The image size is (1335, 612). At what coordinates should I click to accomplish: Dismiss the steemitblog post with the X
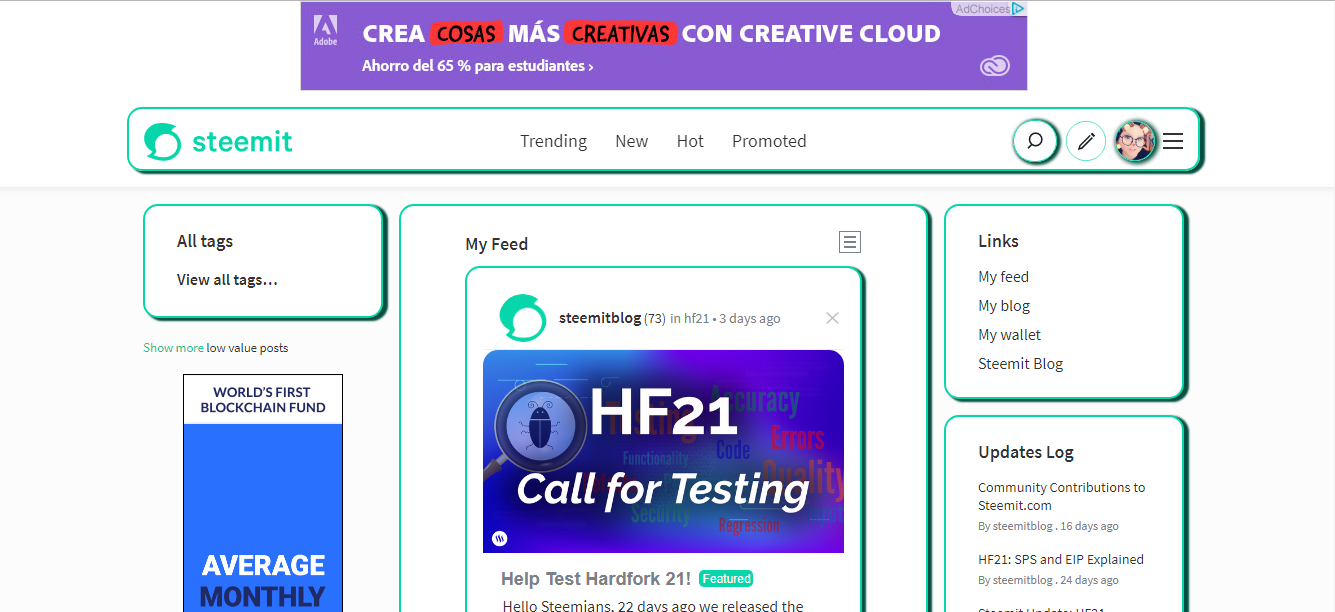click(x=832, y=318)
